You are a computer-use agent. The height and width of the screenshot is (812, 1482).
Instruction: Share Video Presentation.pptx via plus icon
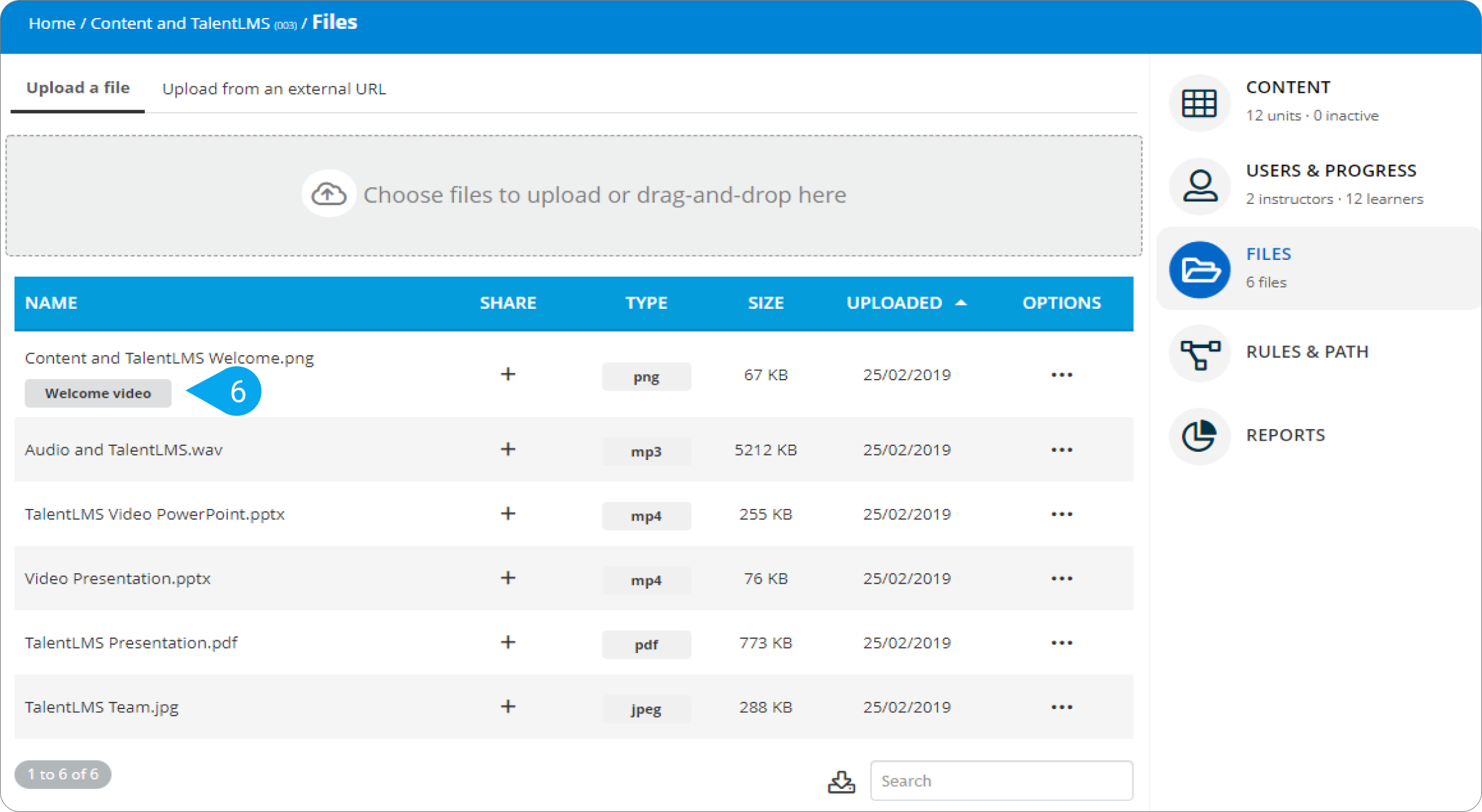pyautogui.click(x=508, y=578)
